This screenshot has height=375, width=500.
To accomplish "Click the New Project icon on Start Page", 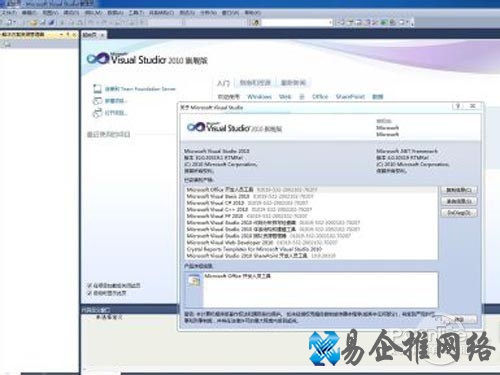I will (97, 101).
